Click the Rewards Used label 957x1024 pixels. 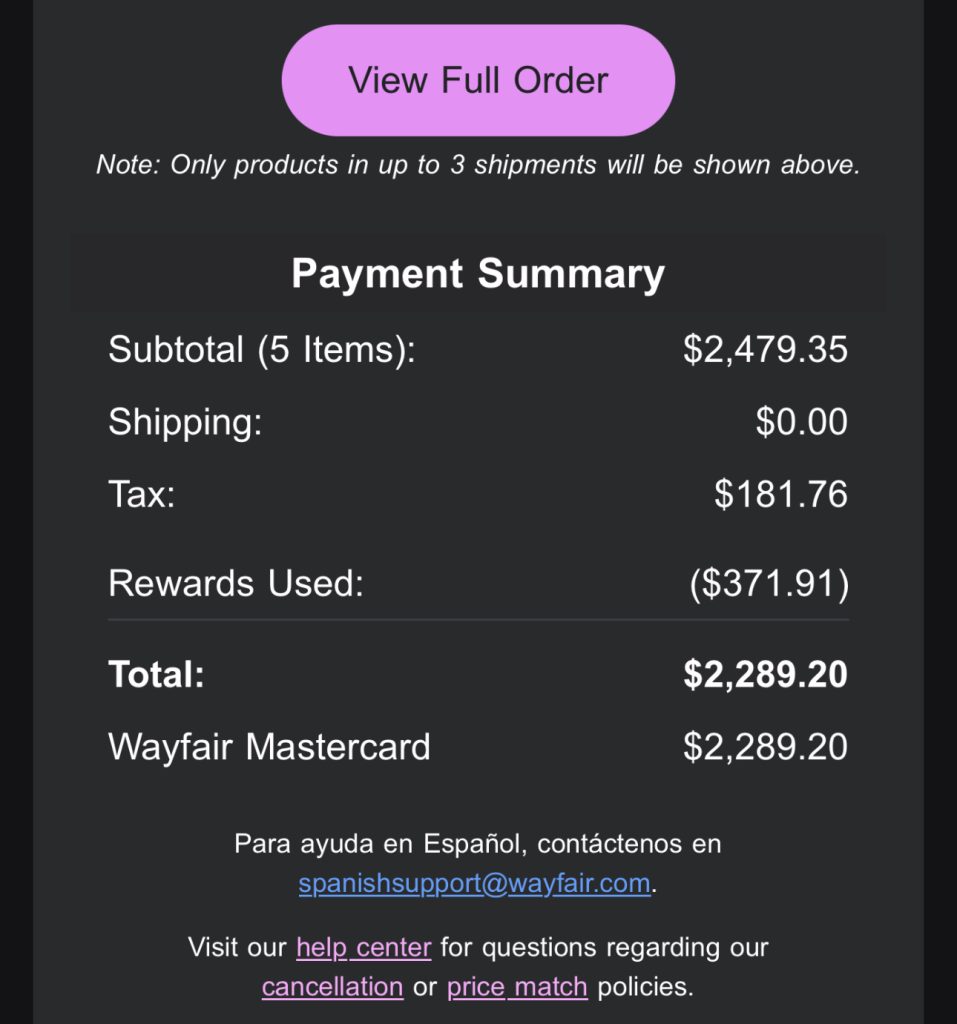[x=236, y=583]
